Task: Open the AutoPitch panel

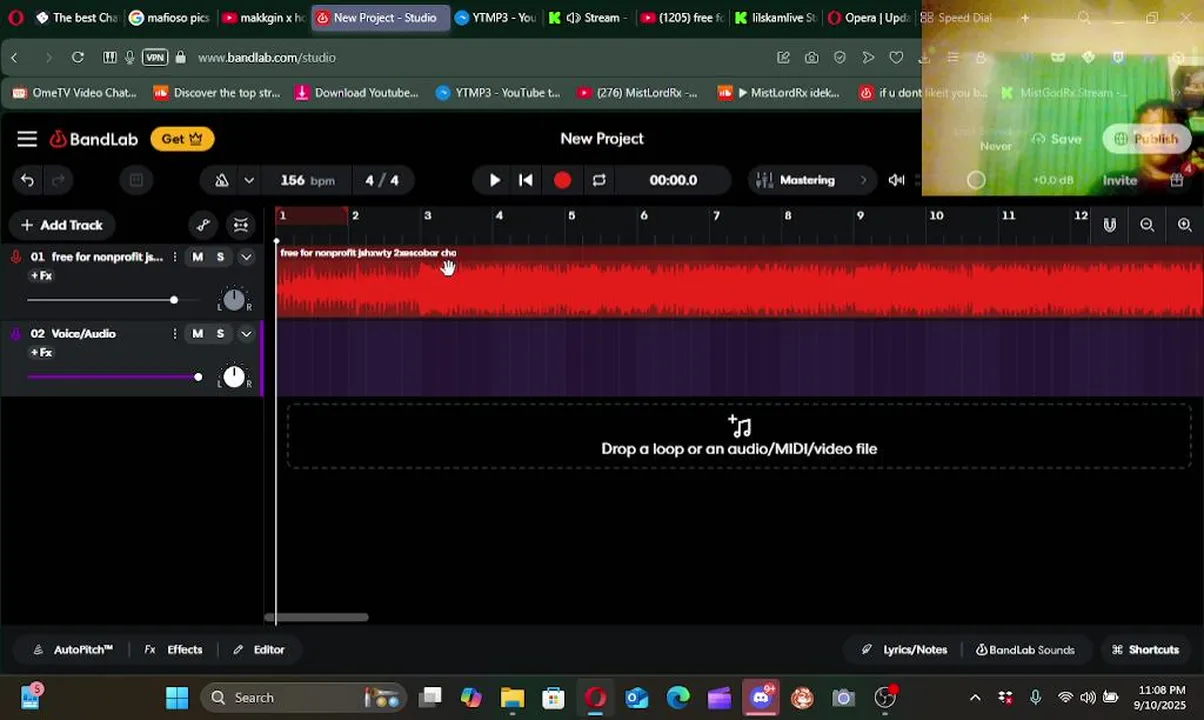Action: click(73, 650)
